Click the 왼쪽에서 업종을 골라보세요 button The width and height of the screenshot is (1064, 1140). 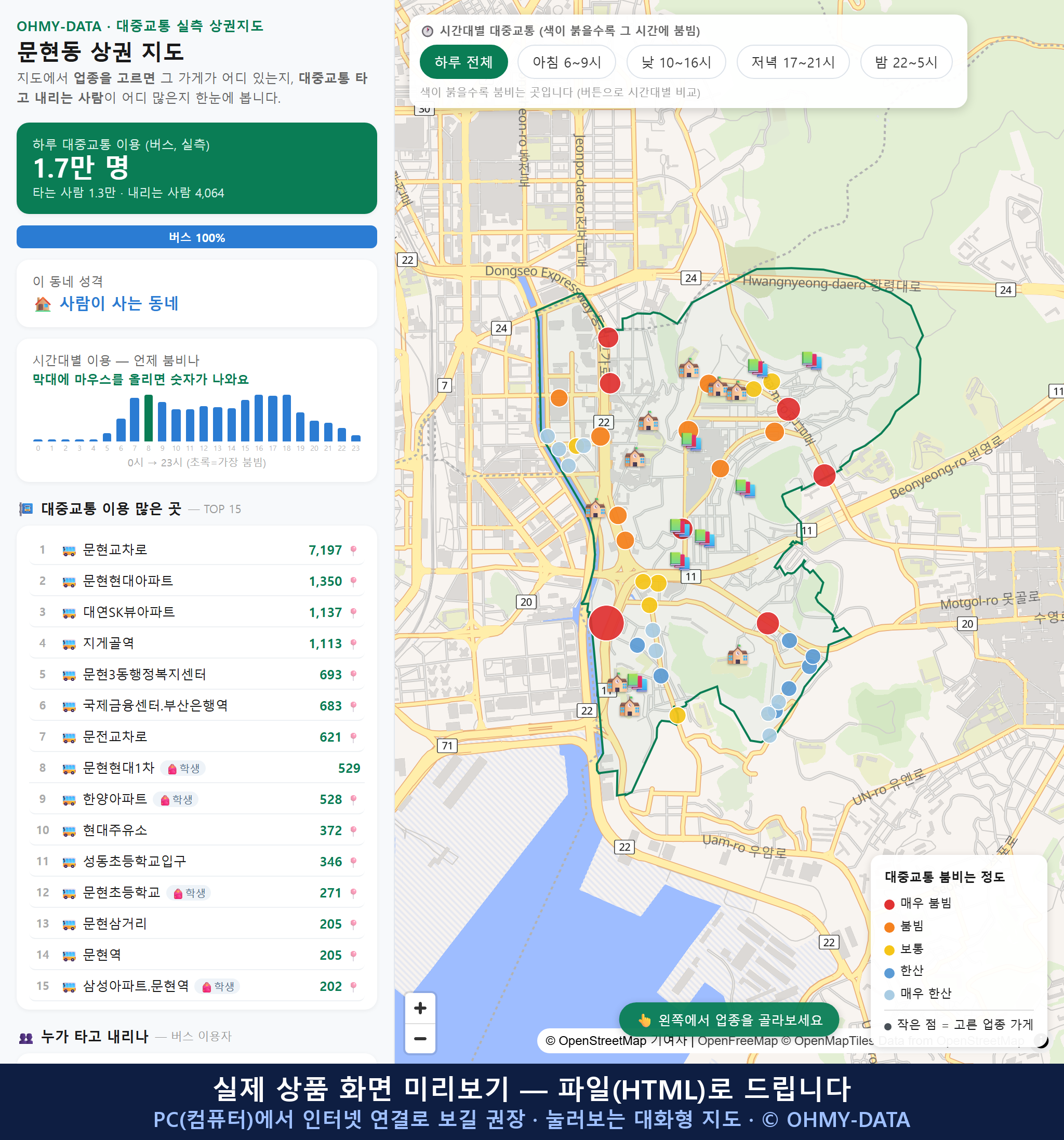729,1020
